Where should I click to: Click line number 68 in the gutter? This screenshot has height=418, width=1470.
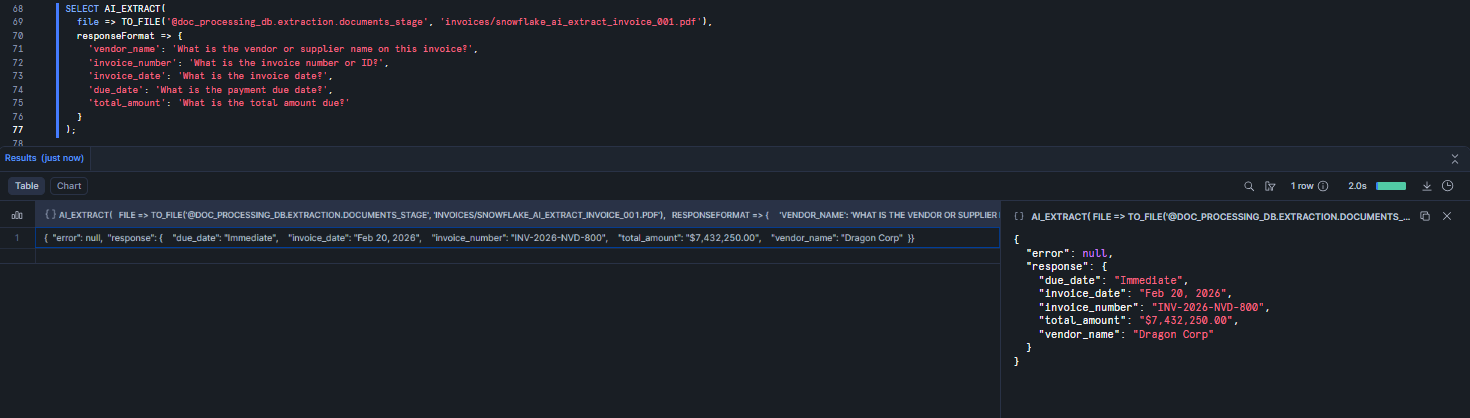pyautogui.click(x=18, y=8)
